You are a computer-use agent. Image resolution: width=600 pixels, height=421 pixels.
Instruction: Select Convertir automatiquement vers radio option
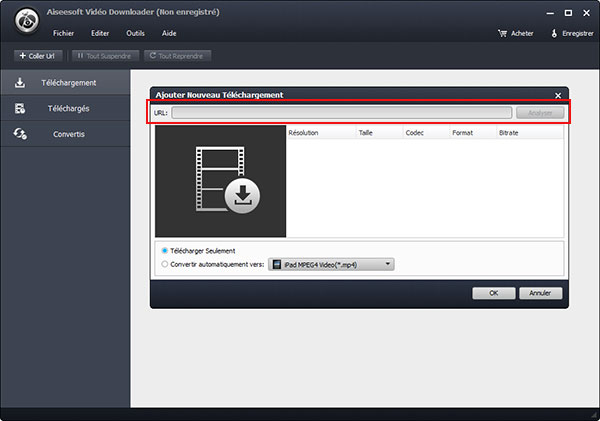(165, 264)
